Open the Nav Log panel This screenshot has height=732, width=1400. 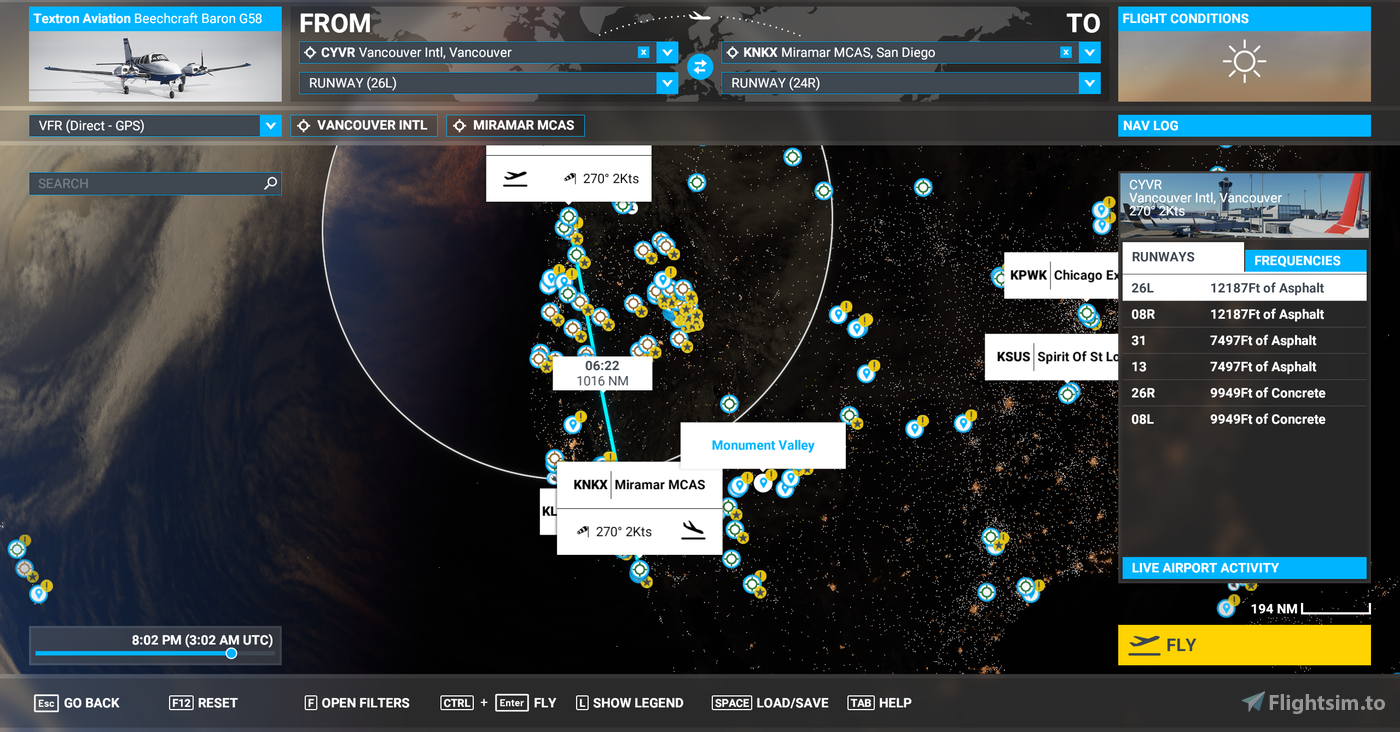click(x=1244, y=126)
